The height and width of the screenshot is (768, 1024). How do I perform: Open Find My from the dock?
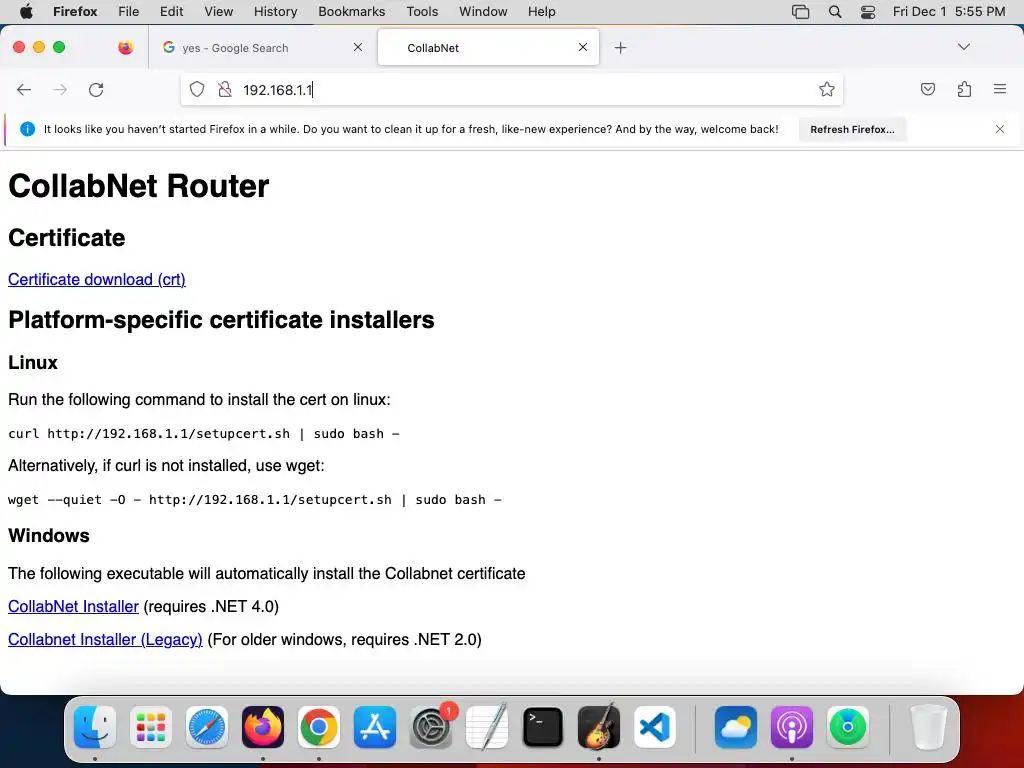(x=848, y=727)
